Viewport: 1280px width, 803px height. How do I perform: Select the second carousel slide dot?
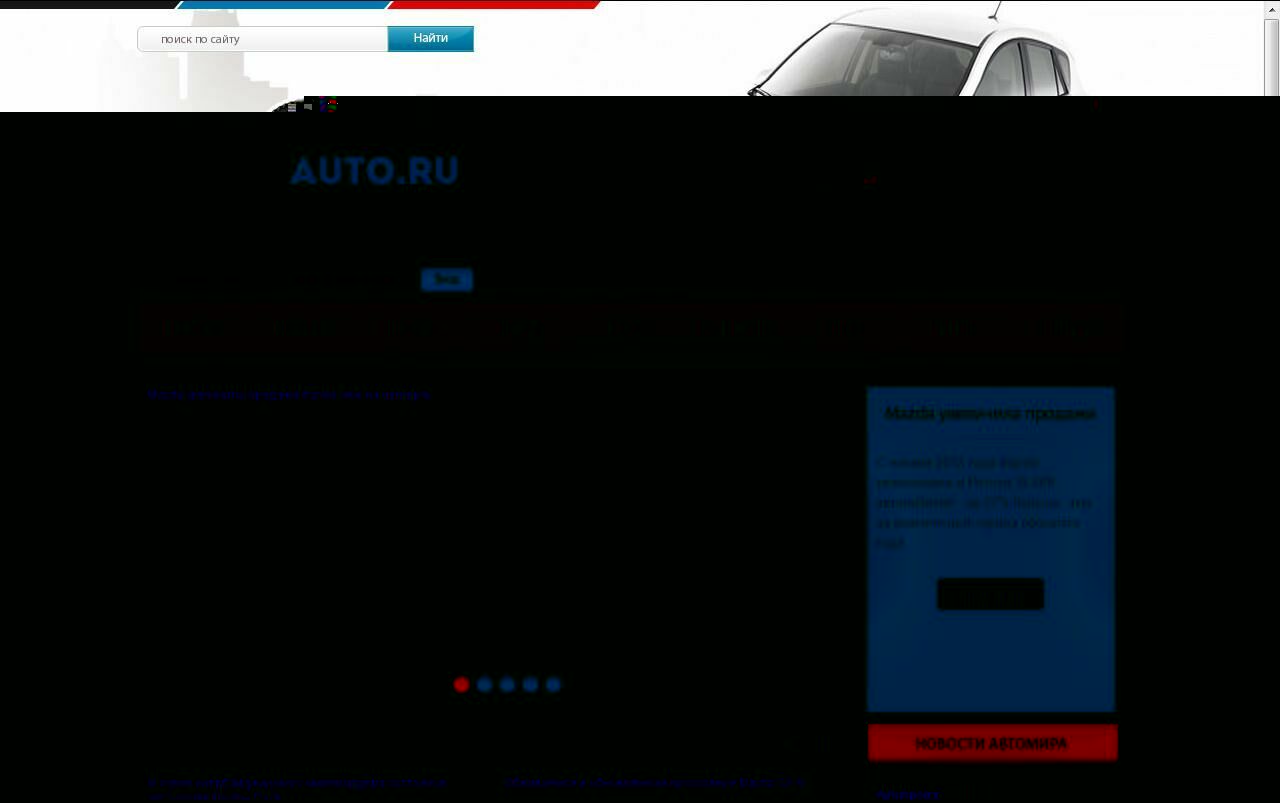(485, 684)
